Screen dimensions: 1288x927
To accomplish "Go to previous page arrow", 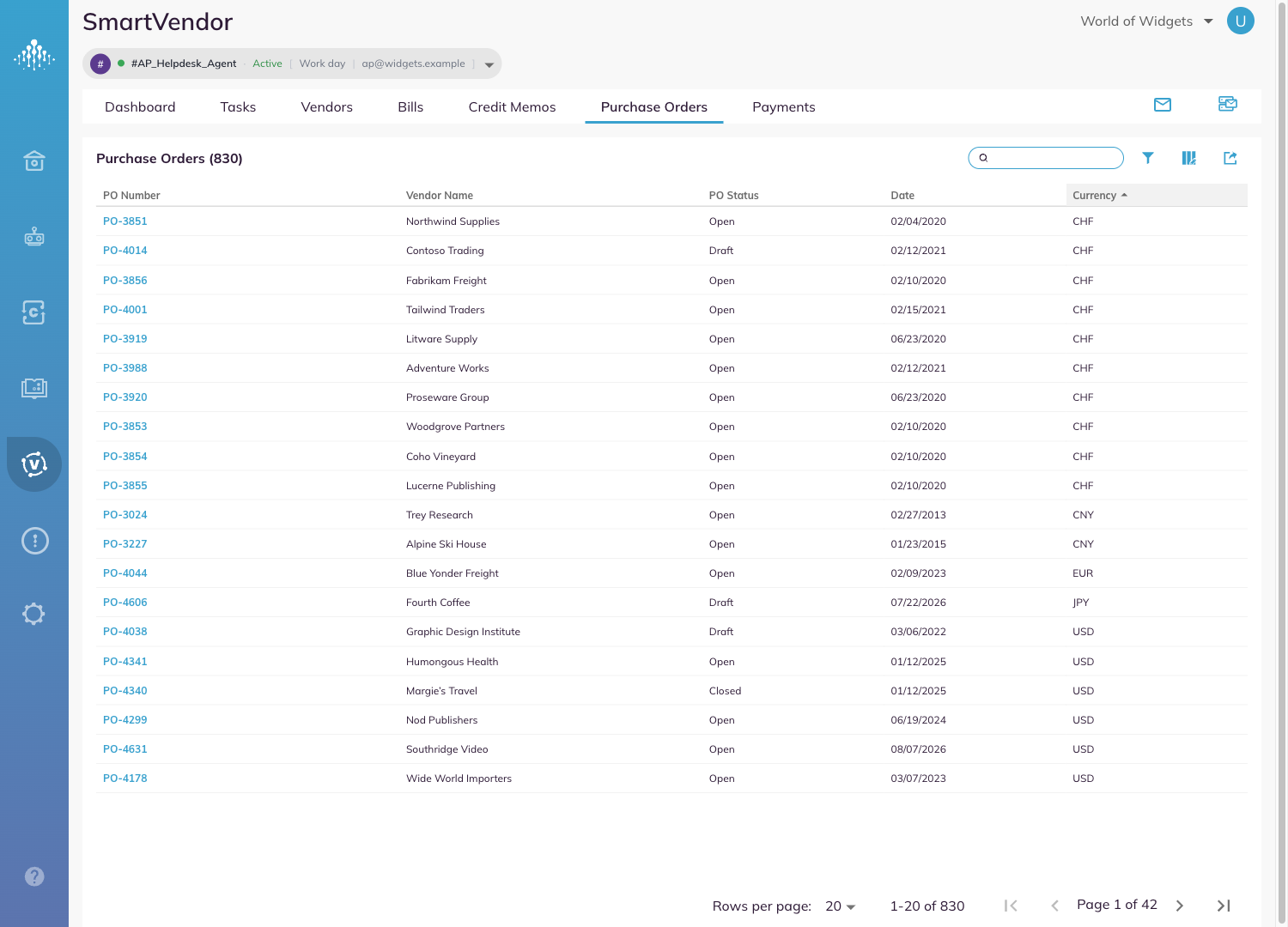I will pos(1054,906).
